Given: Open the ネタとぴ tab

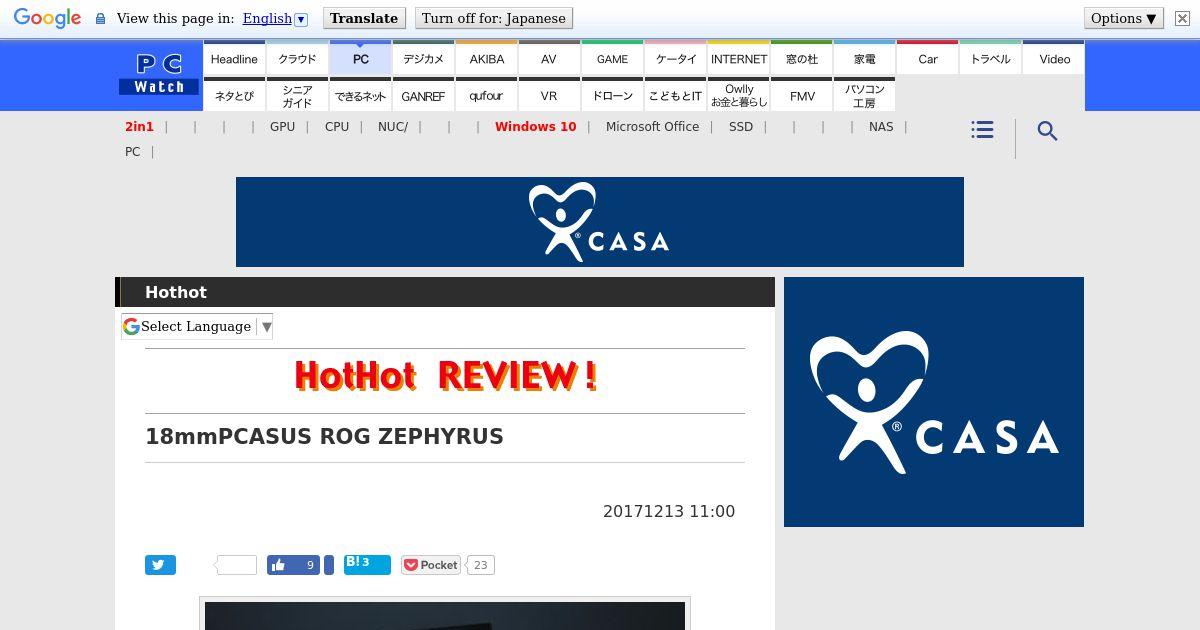Looking at the screenshot, I should click(x=234, y=95).
